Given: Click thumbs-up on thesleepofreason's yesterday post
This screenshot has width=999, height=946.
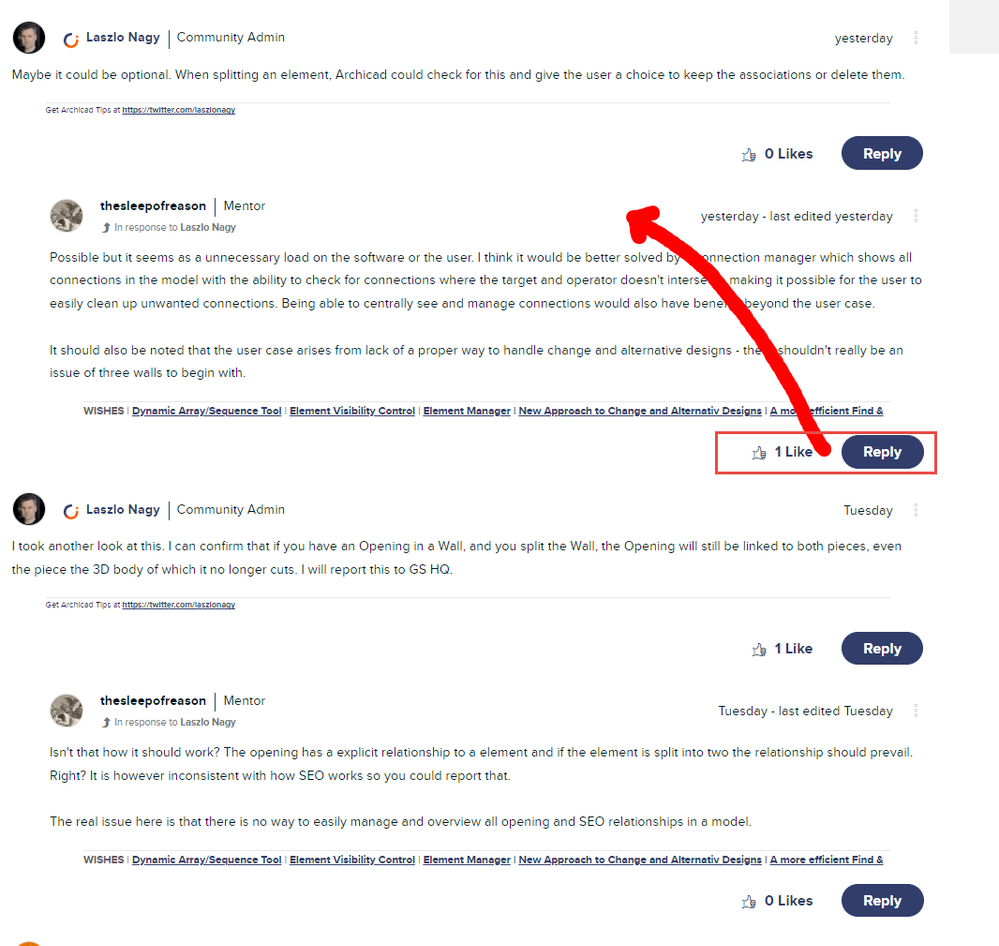Looking at the screenshot, I should pos(759,452).
